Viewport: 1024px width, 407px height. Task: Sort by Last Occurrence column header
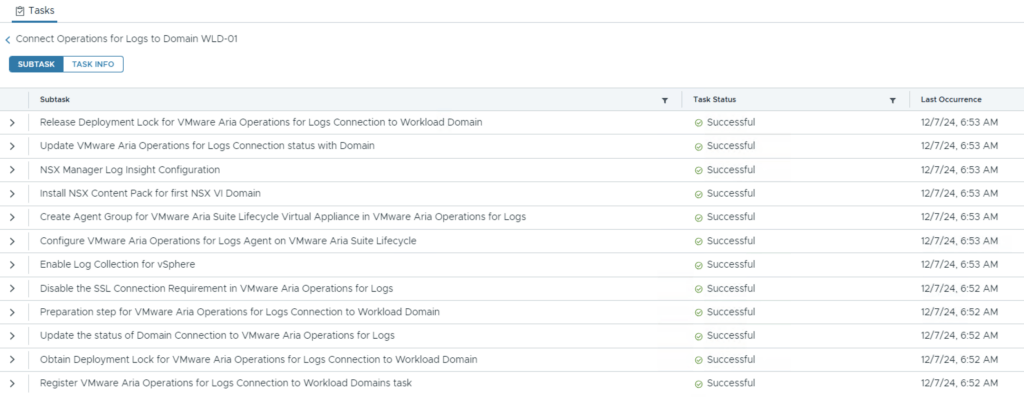950,100
